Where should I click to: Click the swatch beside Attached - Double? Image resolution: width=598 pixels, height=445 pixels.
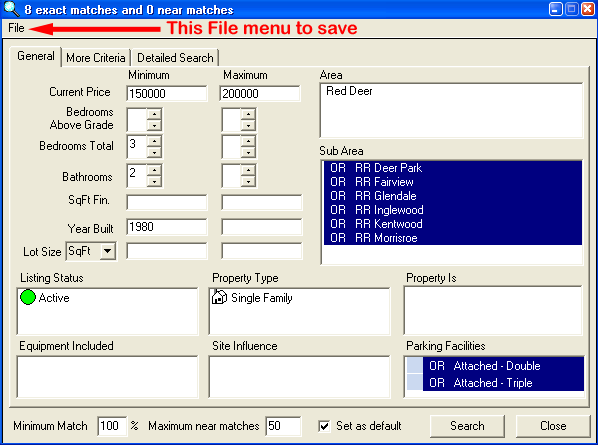pyautogui.click(x=415, y=366)
